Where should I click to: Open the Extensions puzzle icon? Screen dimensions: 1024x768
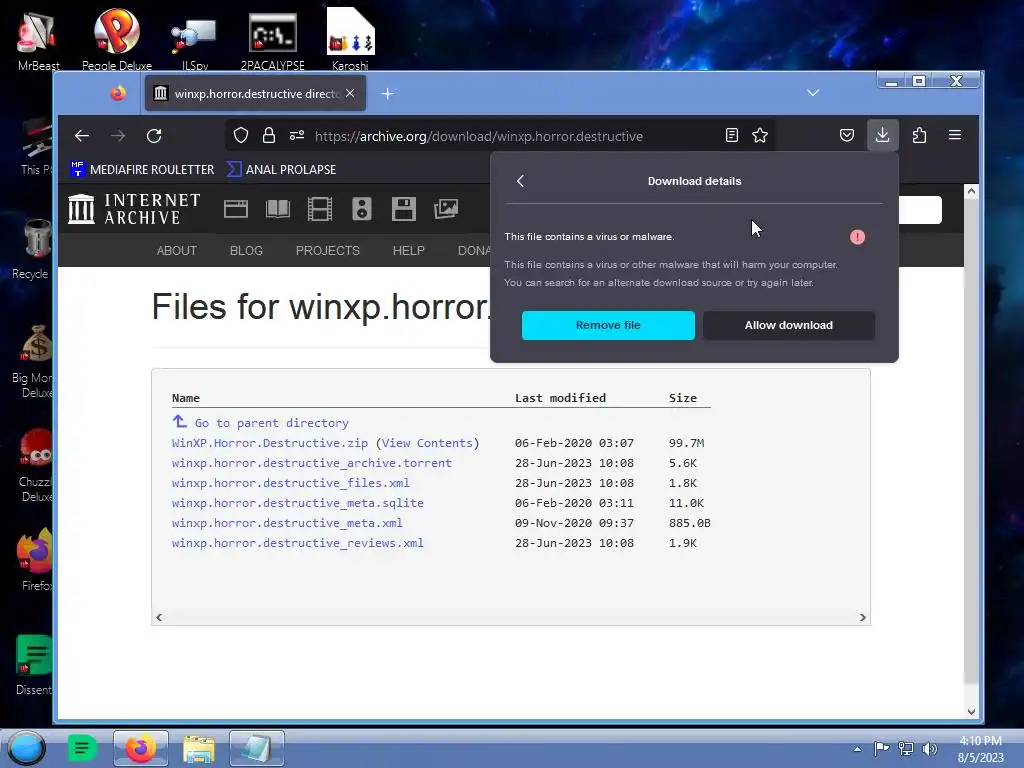pos(920,135)
